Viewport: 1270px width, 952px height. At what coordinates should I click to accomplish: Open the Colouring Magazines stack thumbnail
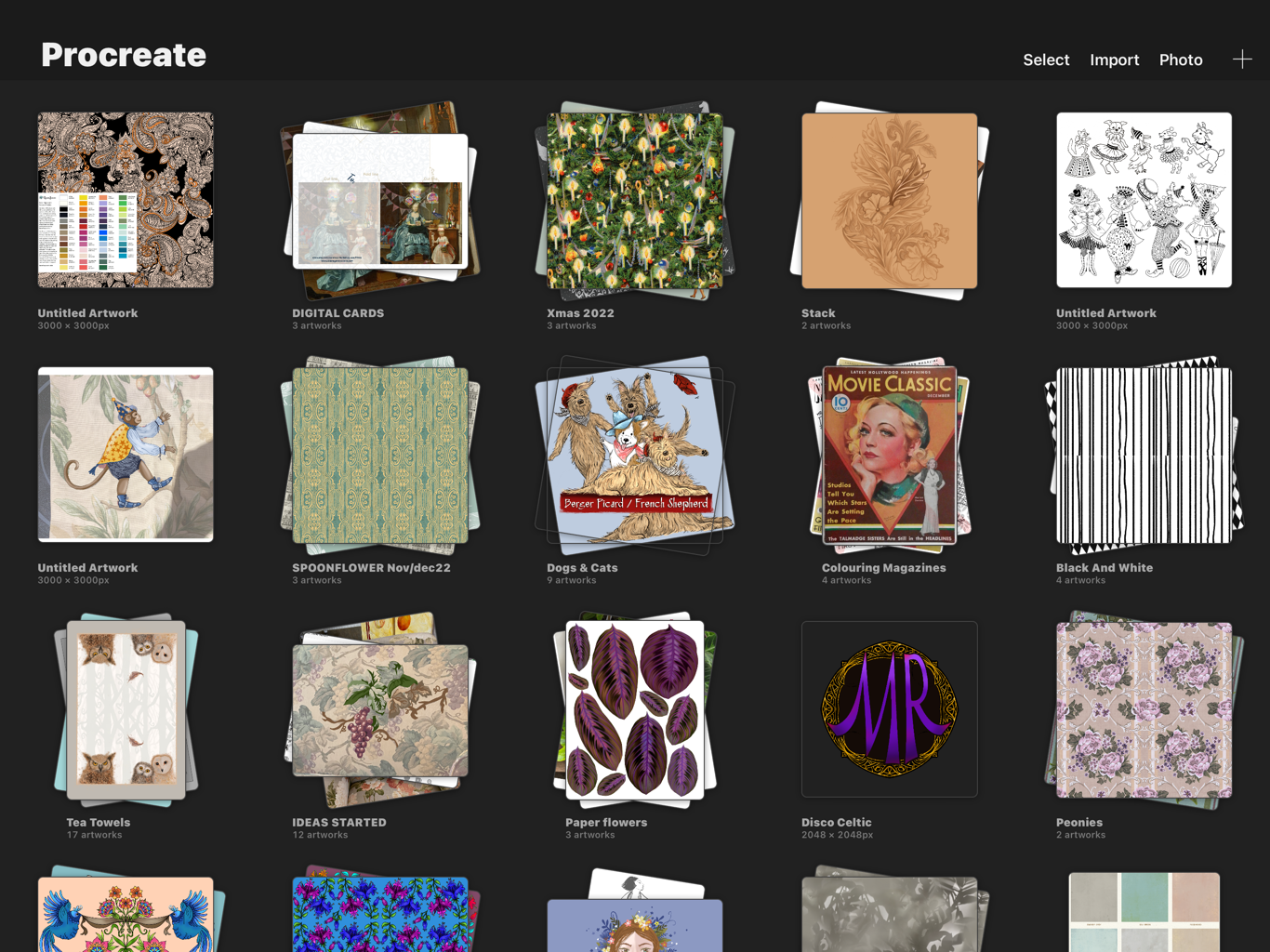pos(890,455)
